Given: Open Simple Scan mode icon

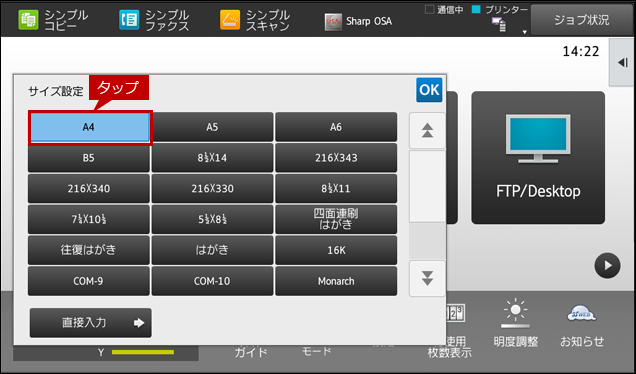Looking at the screenshot, I should point(230,20).
